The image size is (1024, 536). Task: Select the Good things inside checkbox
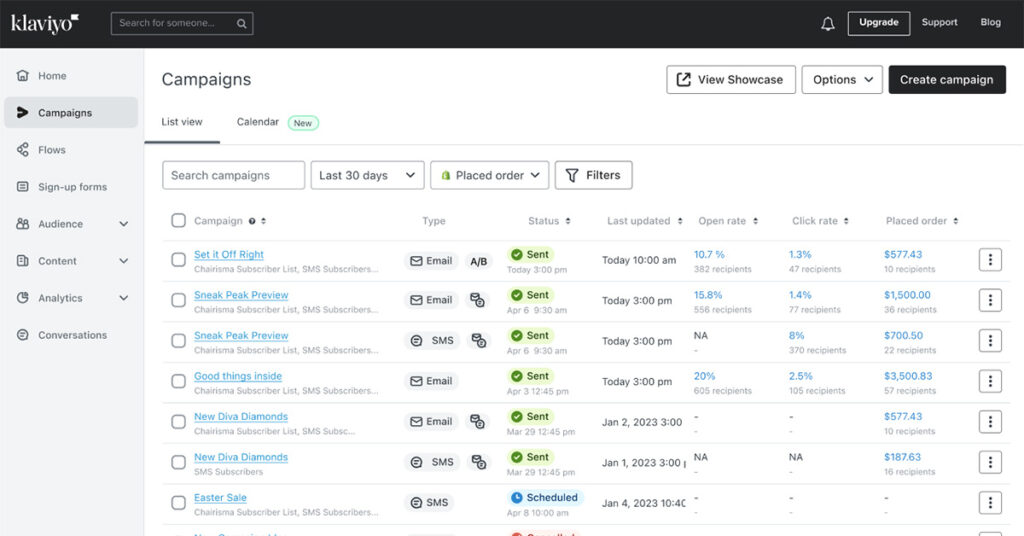pos(178,381)
